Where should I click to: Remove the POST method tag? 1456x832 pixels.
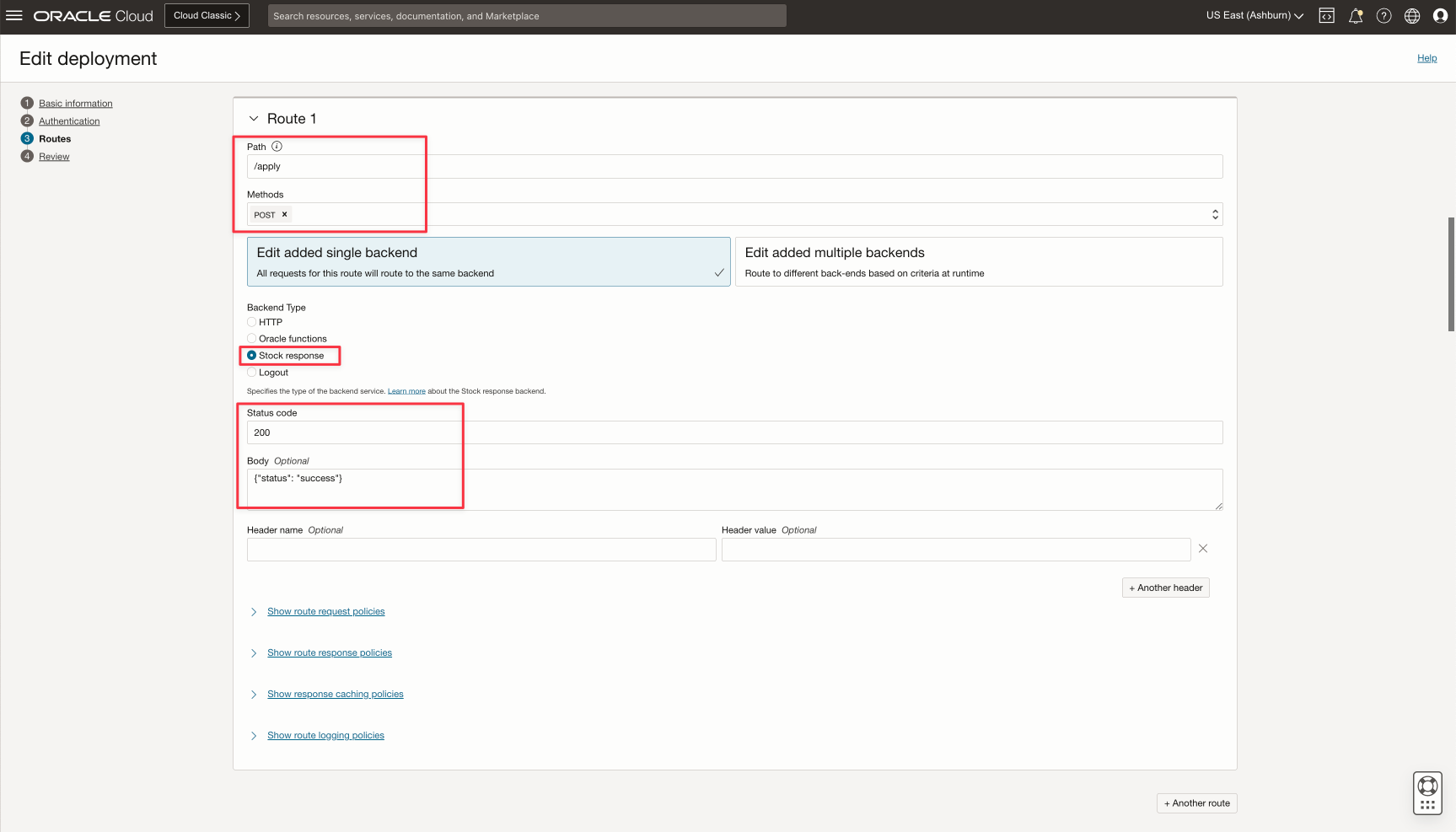[x=285, y=214]
